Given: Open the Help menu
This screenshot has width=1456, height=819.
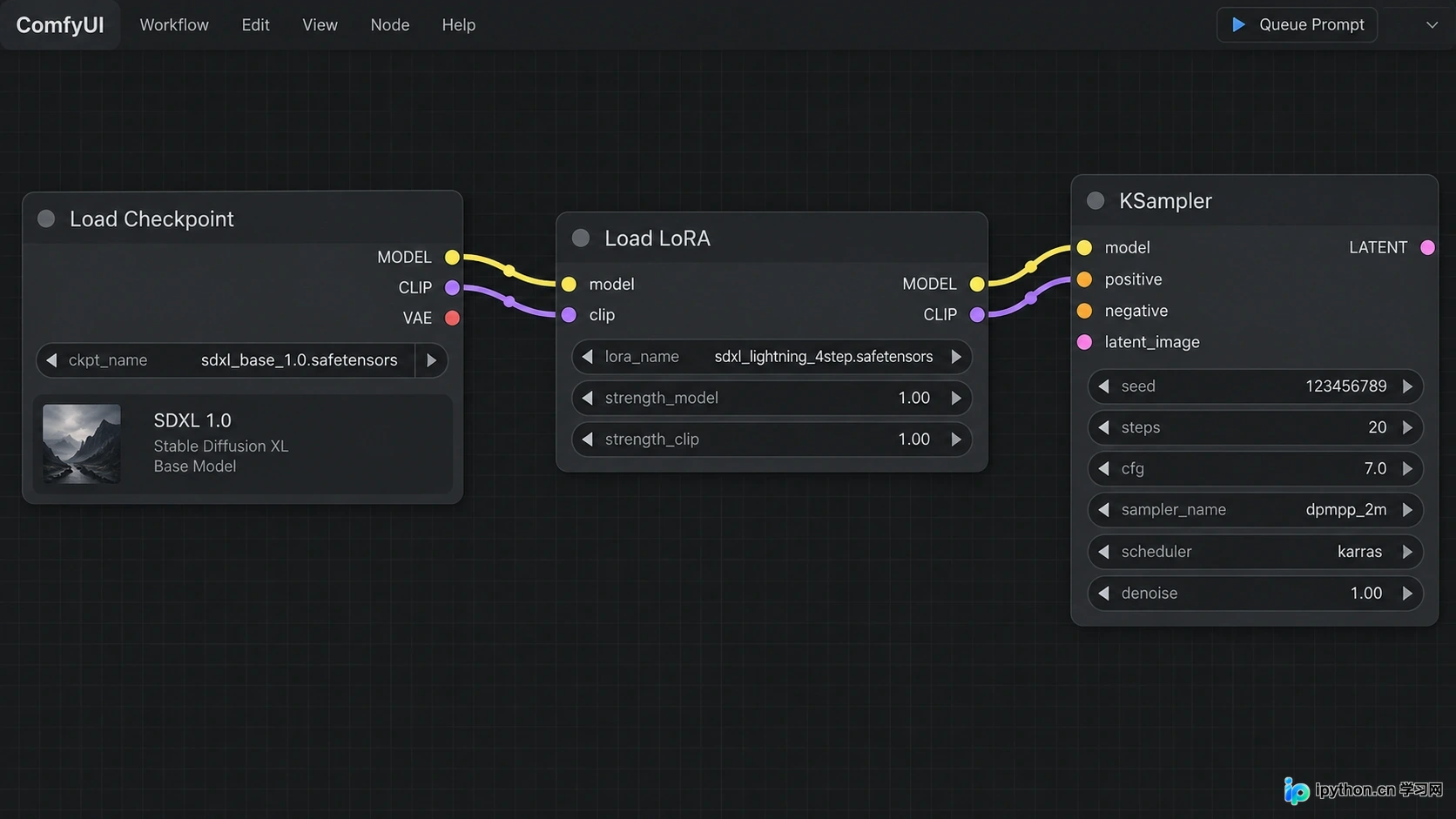Looking at the screenshot, I should 458,24.
